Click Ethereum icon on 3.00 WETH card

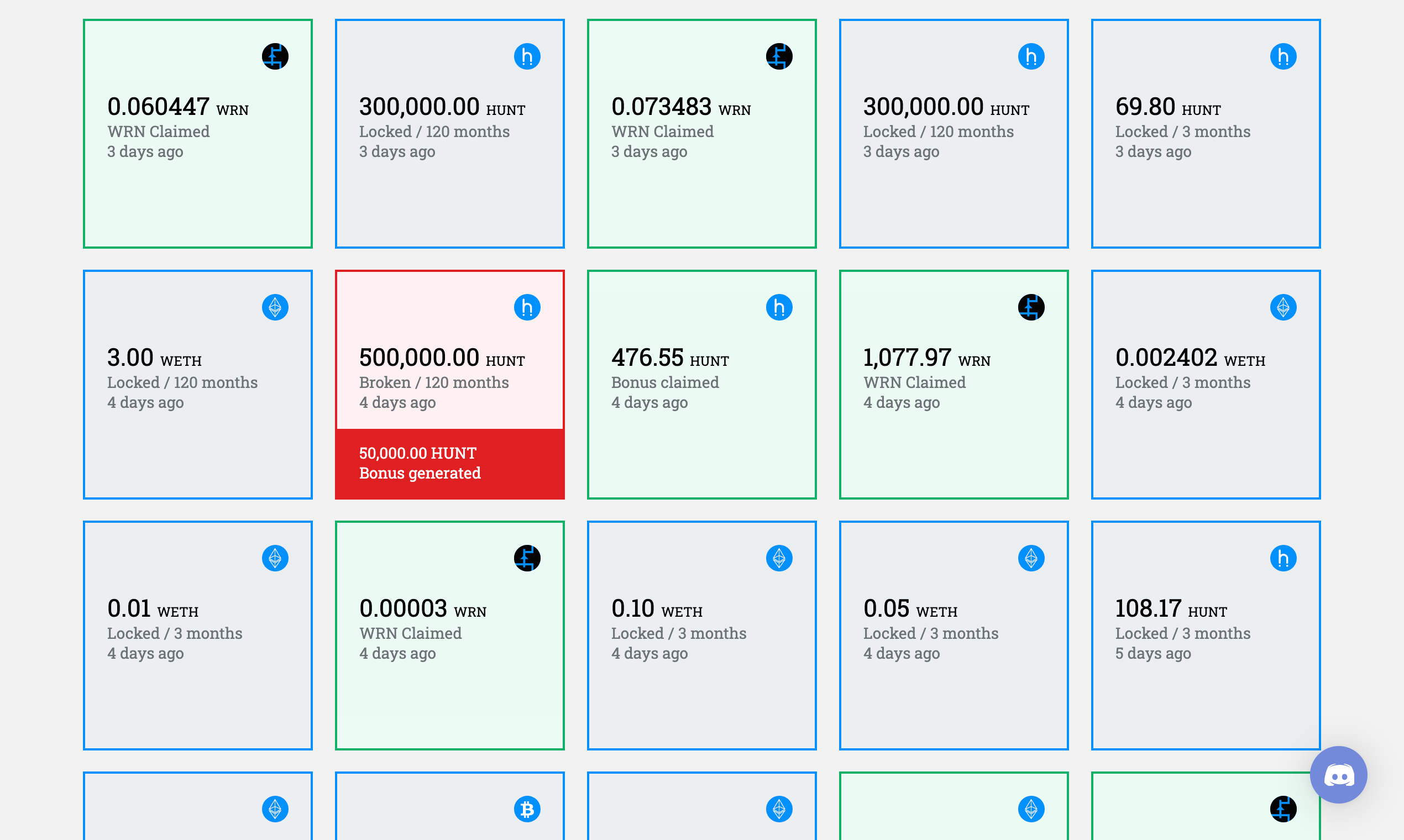pos(275,307)
